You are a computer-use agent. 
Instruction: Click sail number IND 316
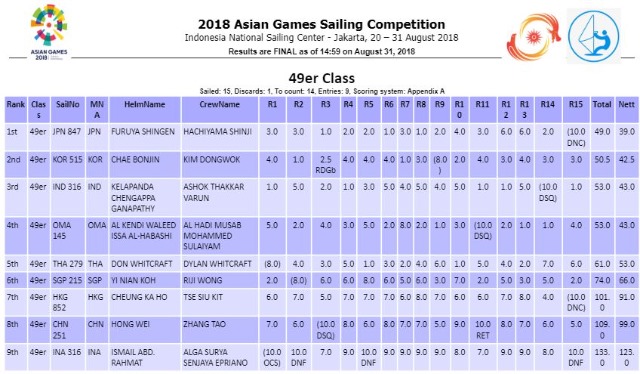pyautogui.click(x=67, y=187)
